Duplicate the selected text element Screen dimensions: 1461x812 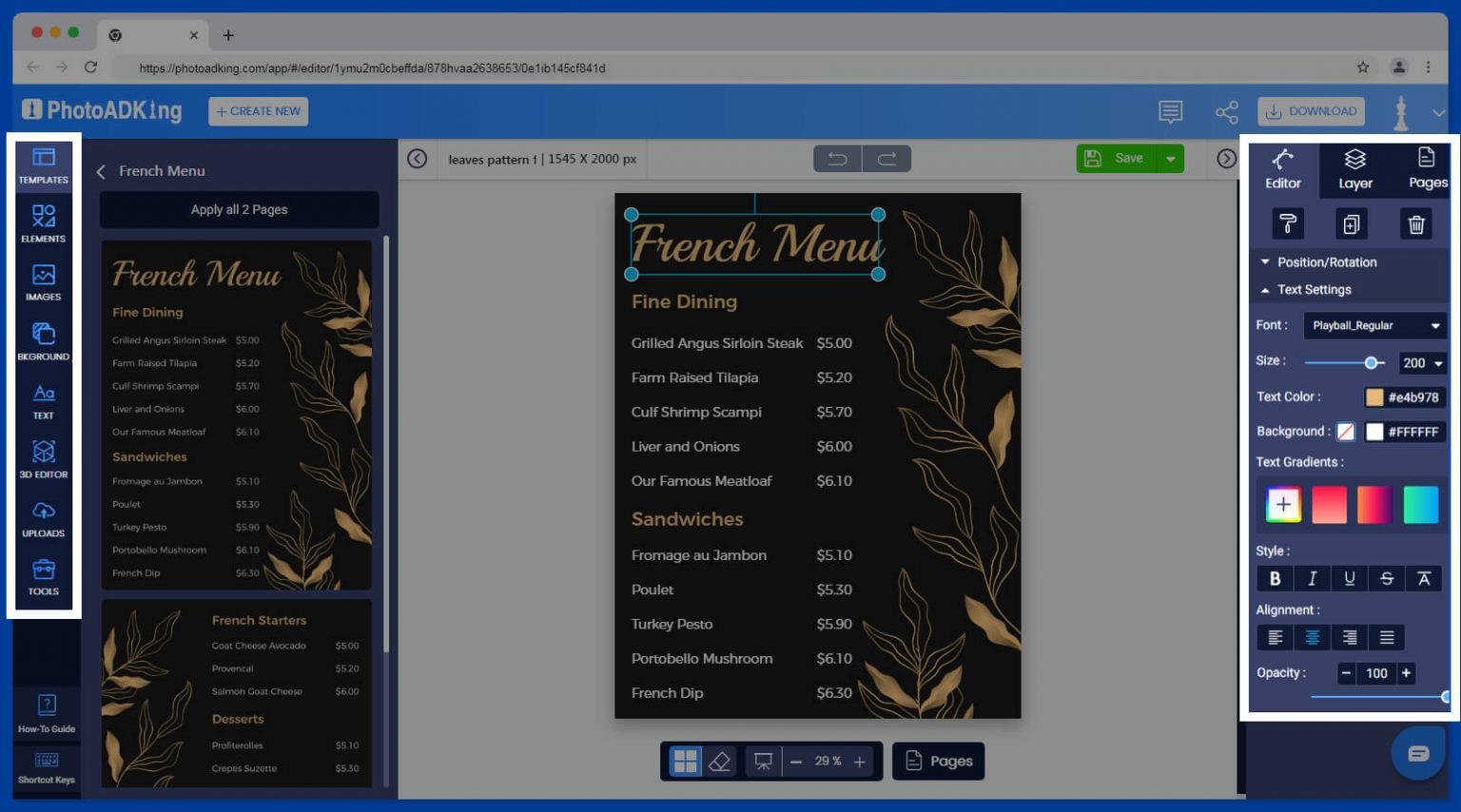1352,223
